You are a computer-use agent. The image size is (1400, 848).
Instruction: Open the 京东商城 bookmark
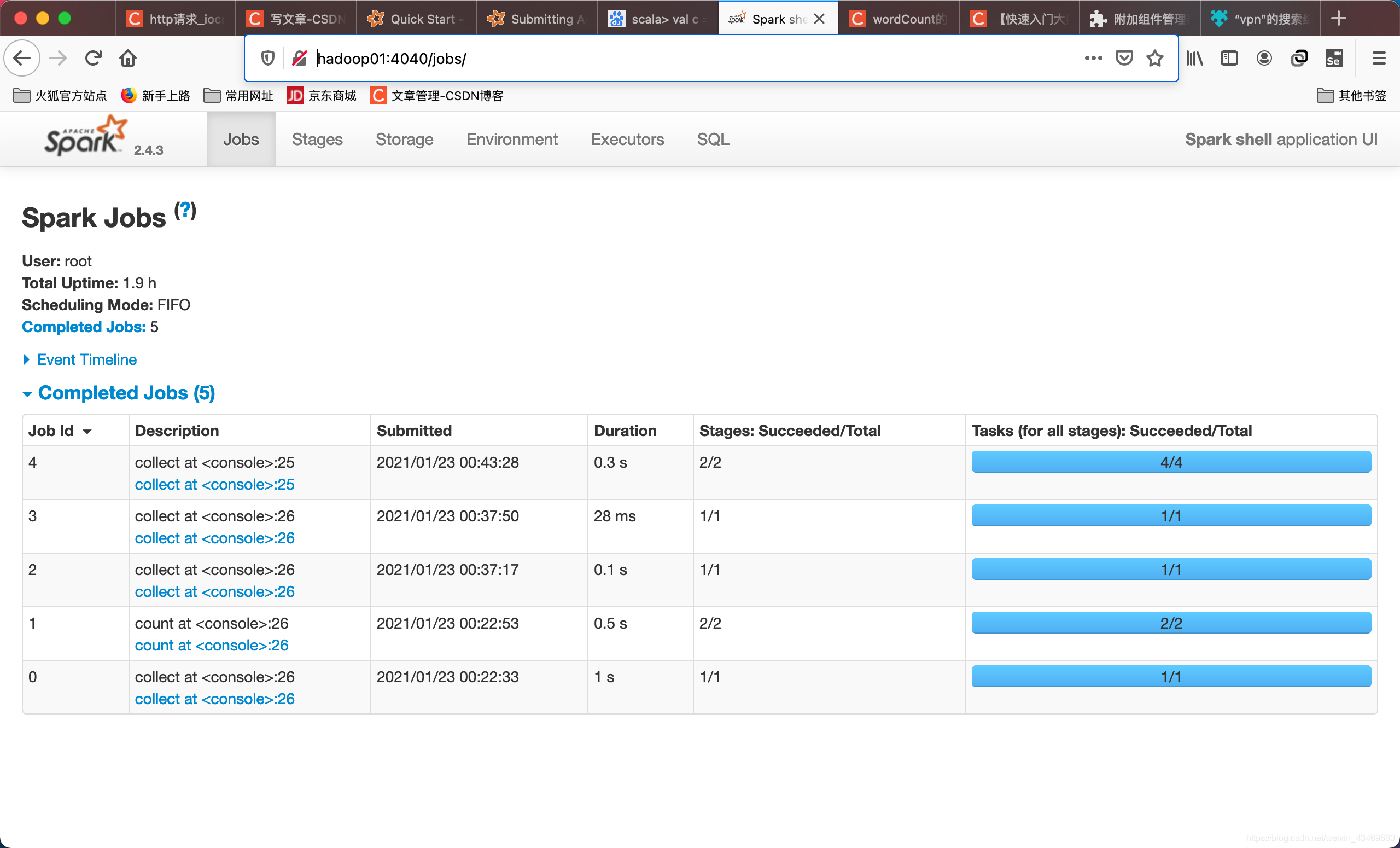coord(321,96)
